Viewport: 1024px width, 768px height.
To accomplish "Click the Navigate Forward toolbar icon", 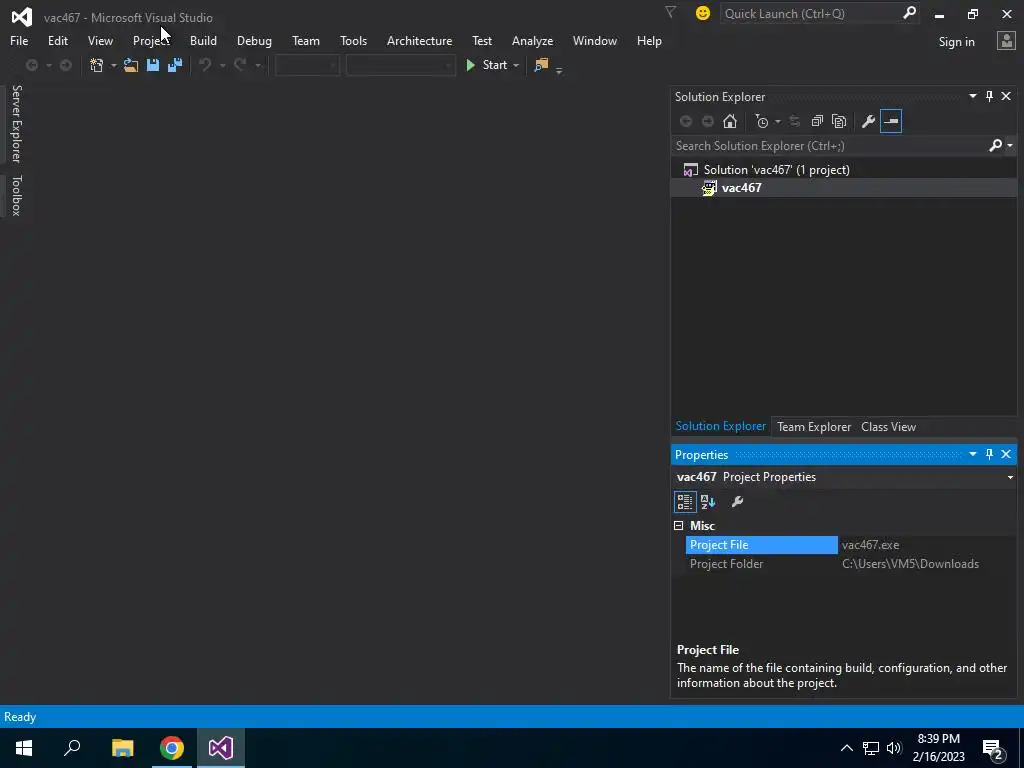I will pyautogui.click(x=65, y=65).
